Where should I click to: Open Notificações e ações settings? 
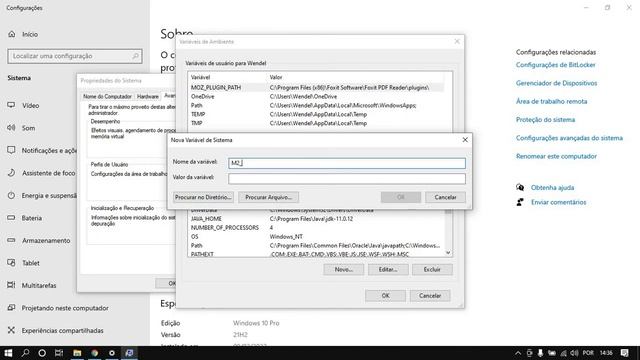click(42, 150)
